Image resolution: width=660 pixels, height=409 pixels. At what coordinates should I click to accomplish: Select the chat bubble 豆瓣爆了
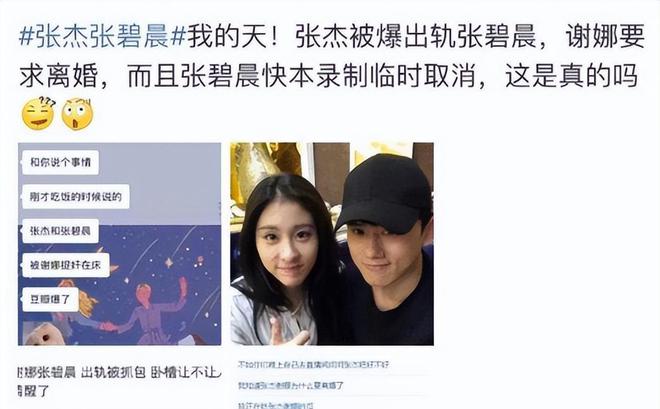pos(51,300)
